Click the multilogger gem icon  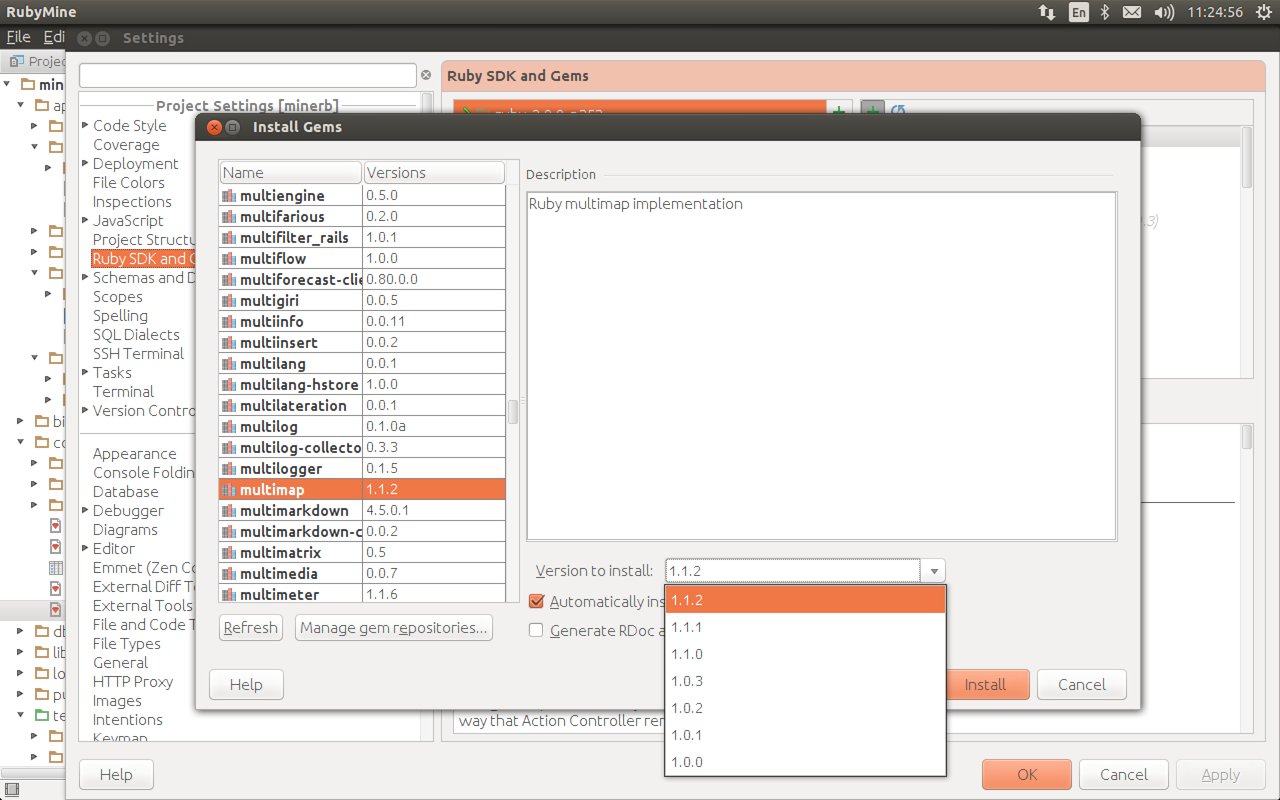pyautogui.click(x=229, y=469)
